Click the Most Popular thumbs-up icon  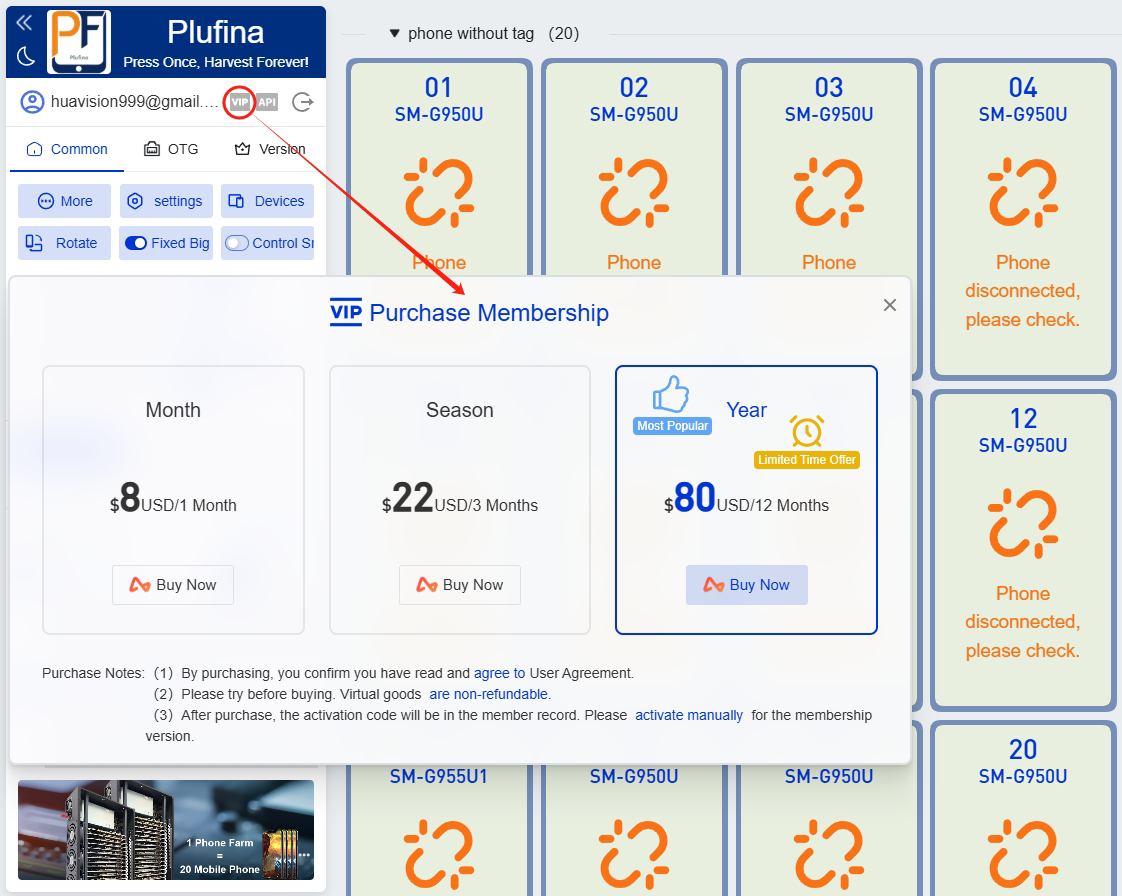671,394
